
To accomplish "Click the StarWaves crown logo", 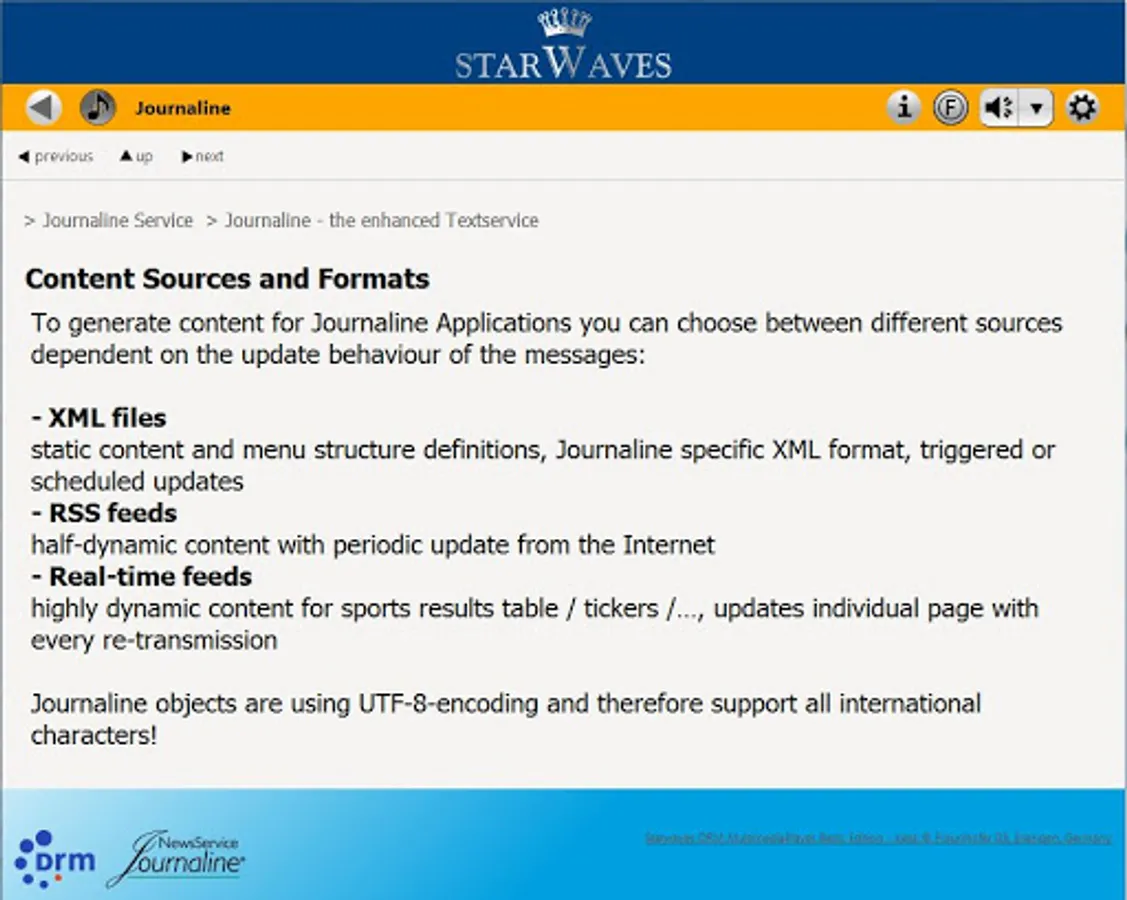I will pyautogui.click(x=564, y=43).
